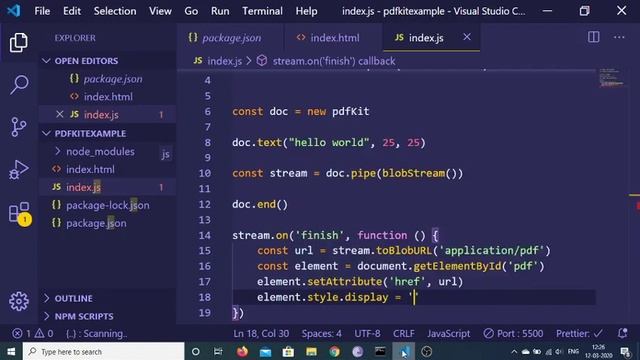Click the taskbar search box

click(x=104, y=351)
